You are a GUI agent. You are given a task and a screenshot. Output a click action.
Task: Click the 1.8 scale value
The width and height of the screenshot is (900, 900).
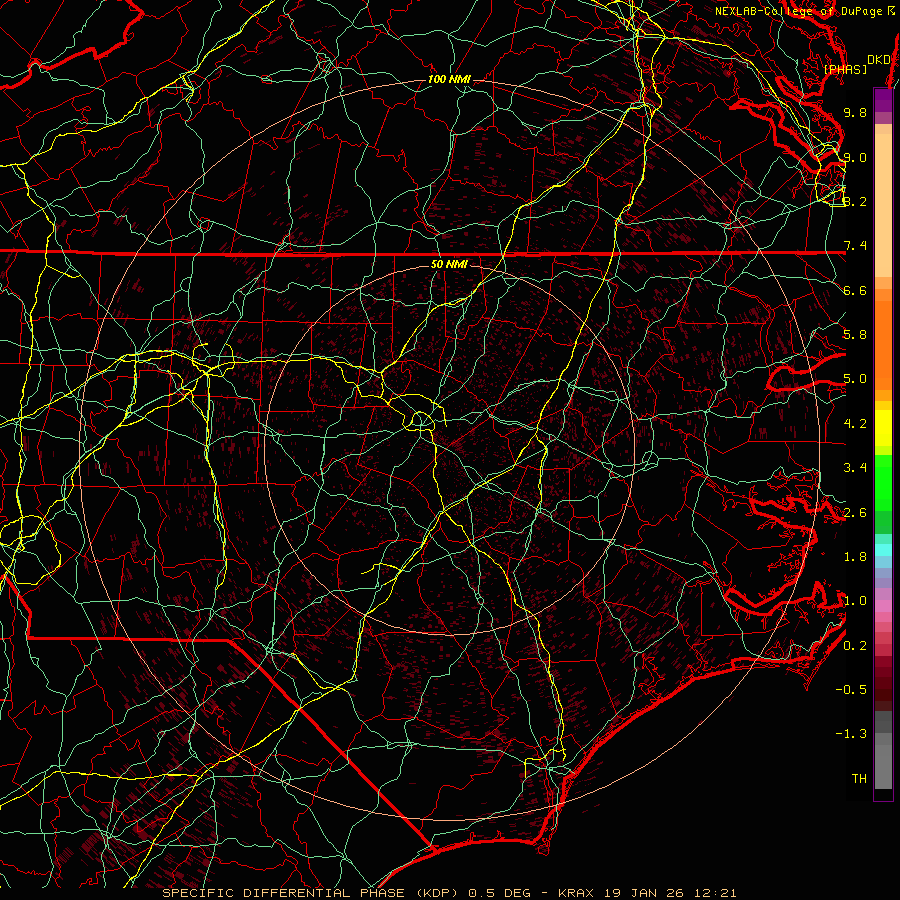tap(855, 557)
